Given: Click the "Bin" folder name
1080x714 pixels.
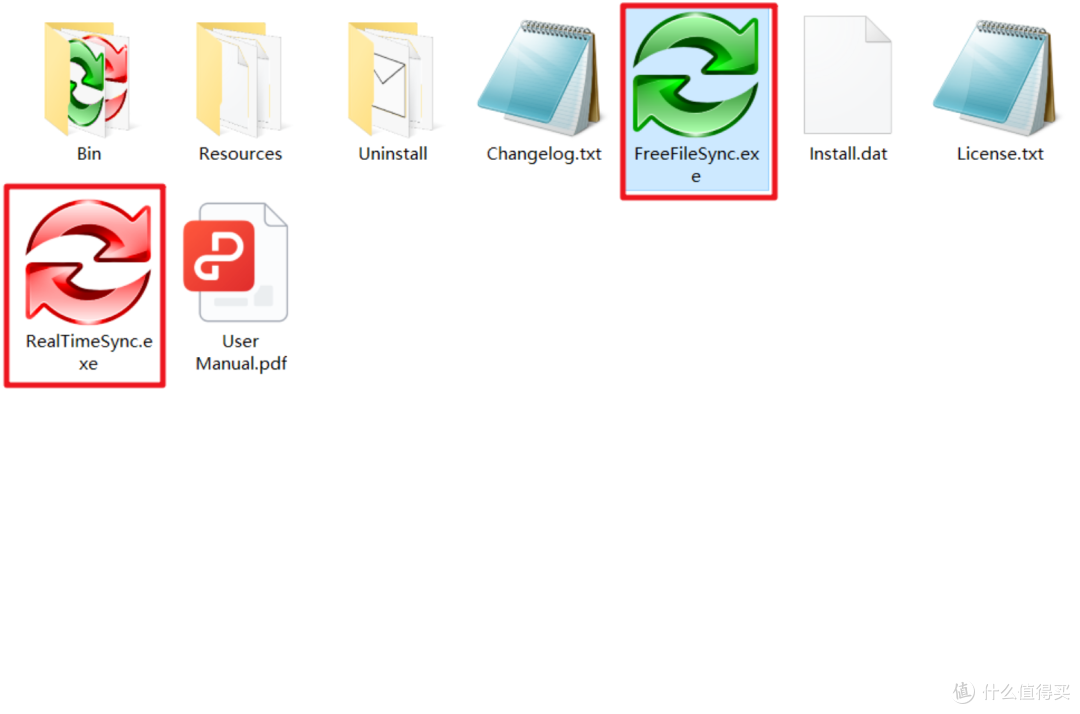Looking at the screenshot, I should pyautogui.click(x=89, y=154).
